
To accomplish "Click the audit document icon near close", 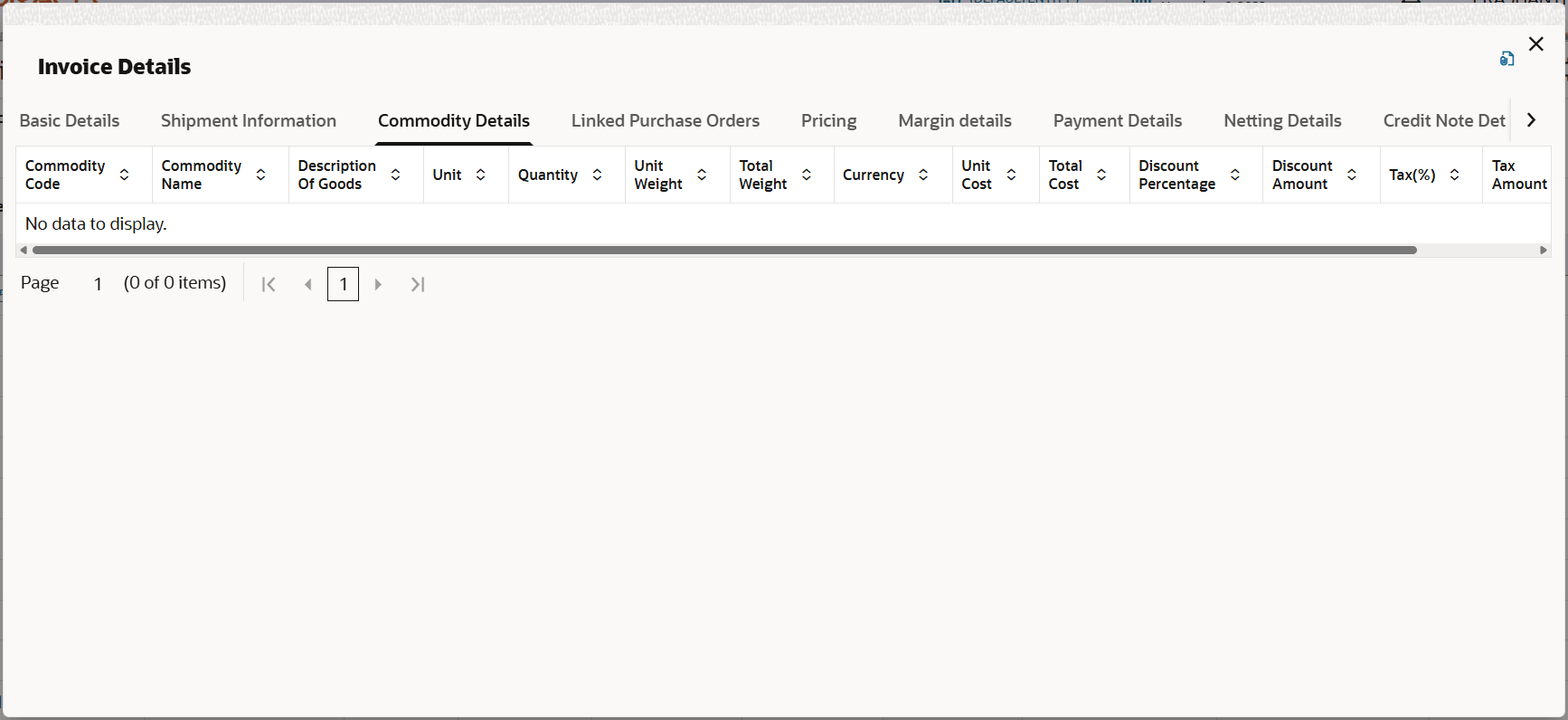I will pos(1507,59).
